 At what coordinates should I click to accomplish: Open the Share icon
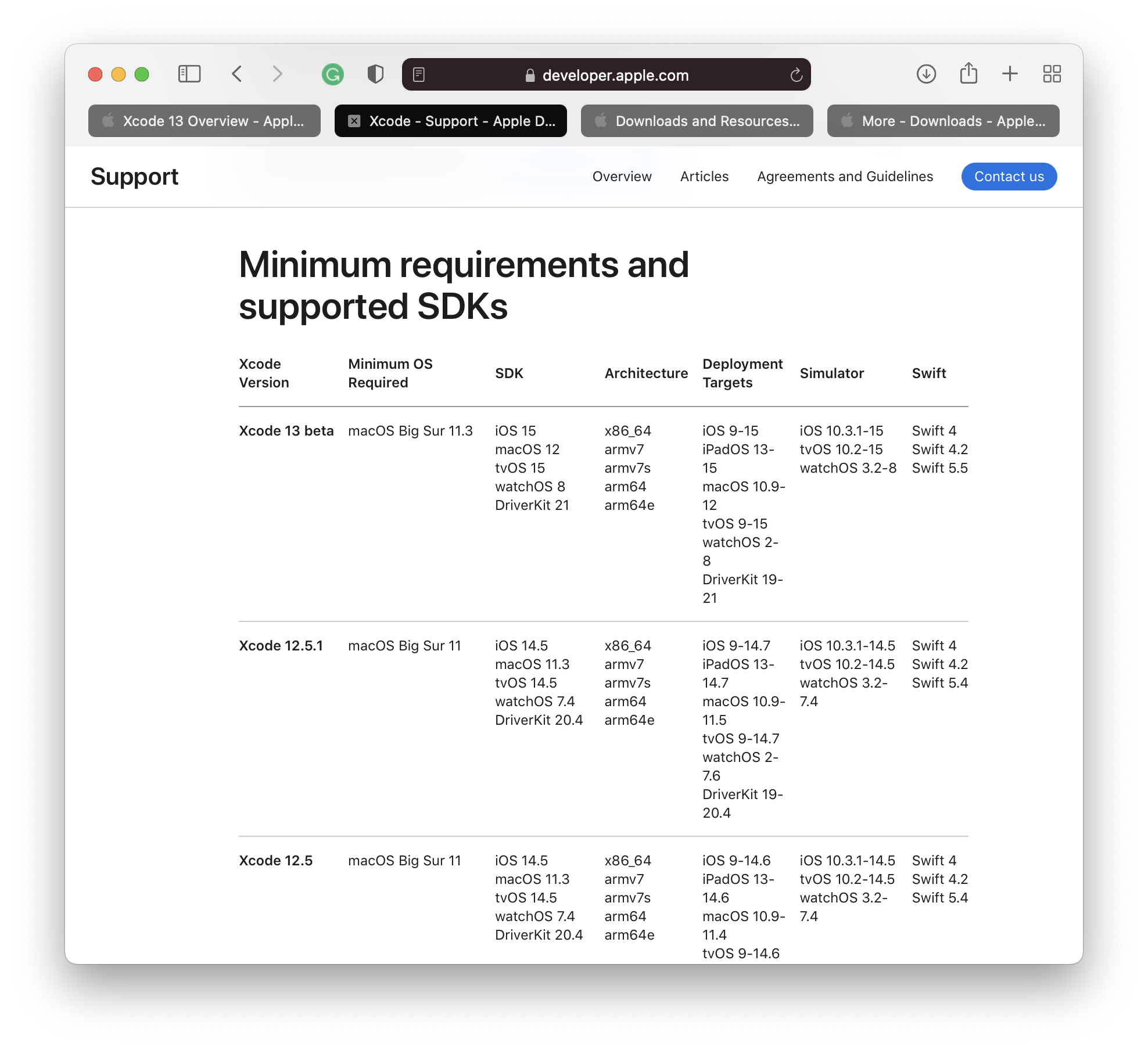968,73
